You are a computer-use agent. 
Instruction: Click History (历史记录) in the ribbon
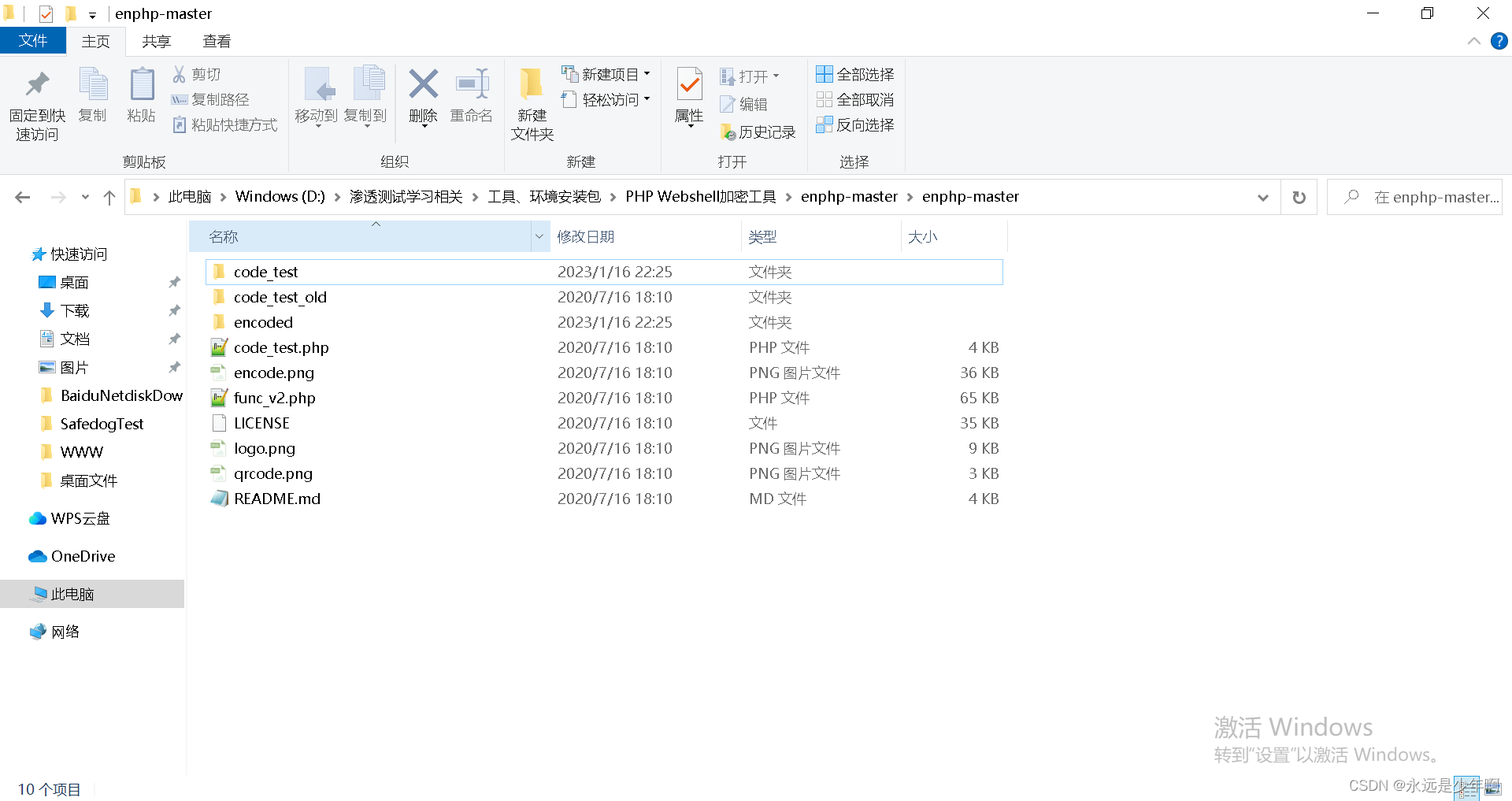click(x=758, y=132)
